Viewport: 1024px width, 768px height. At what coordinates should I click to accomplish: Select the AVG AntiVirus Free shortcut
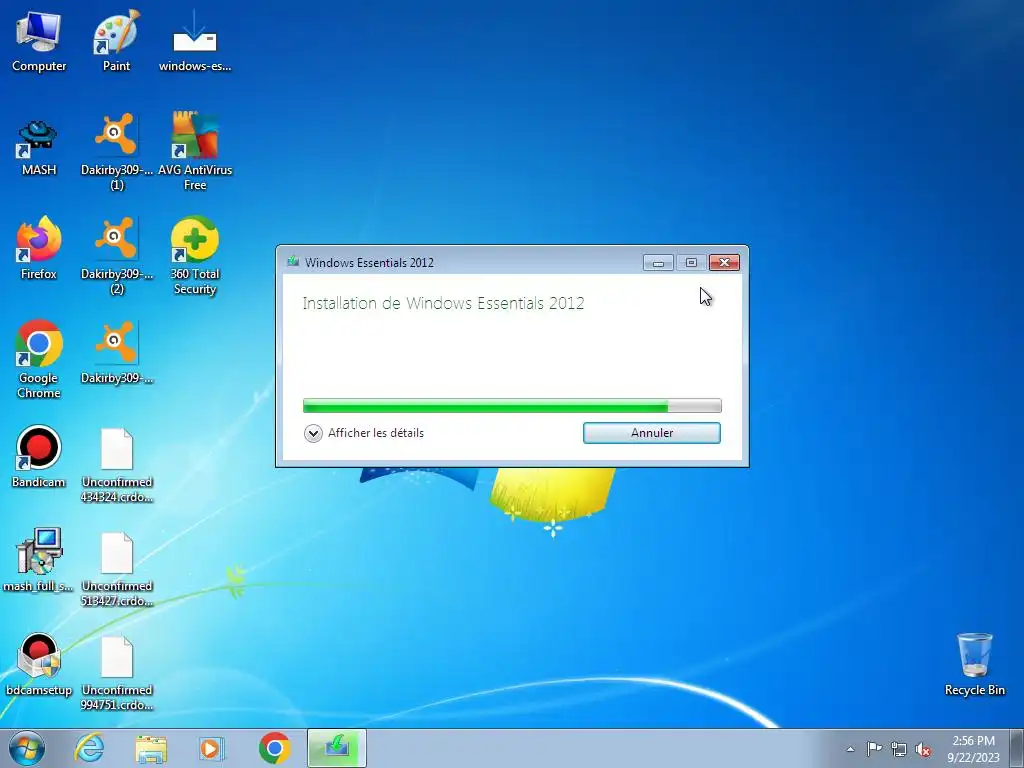tap(195, 152)
